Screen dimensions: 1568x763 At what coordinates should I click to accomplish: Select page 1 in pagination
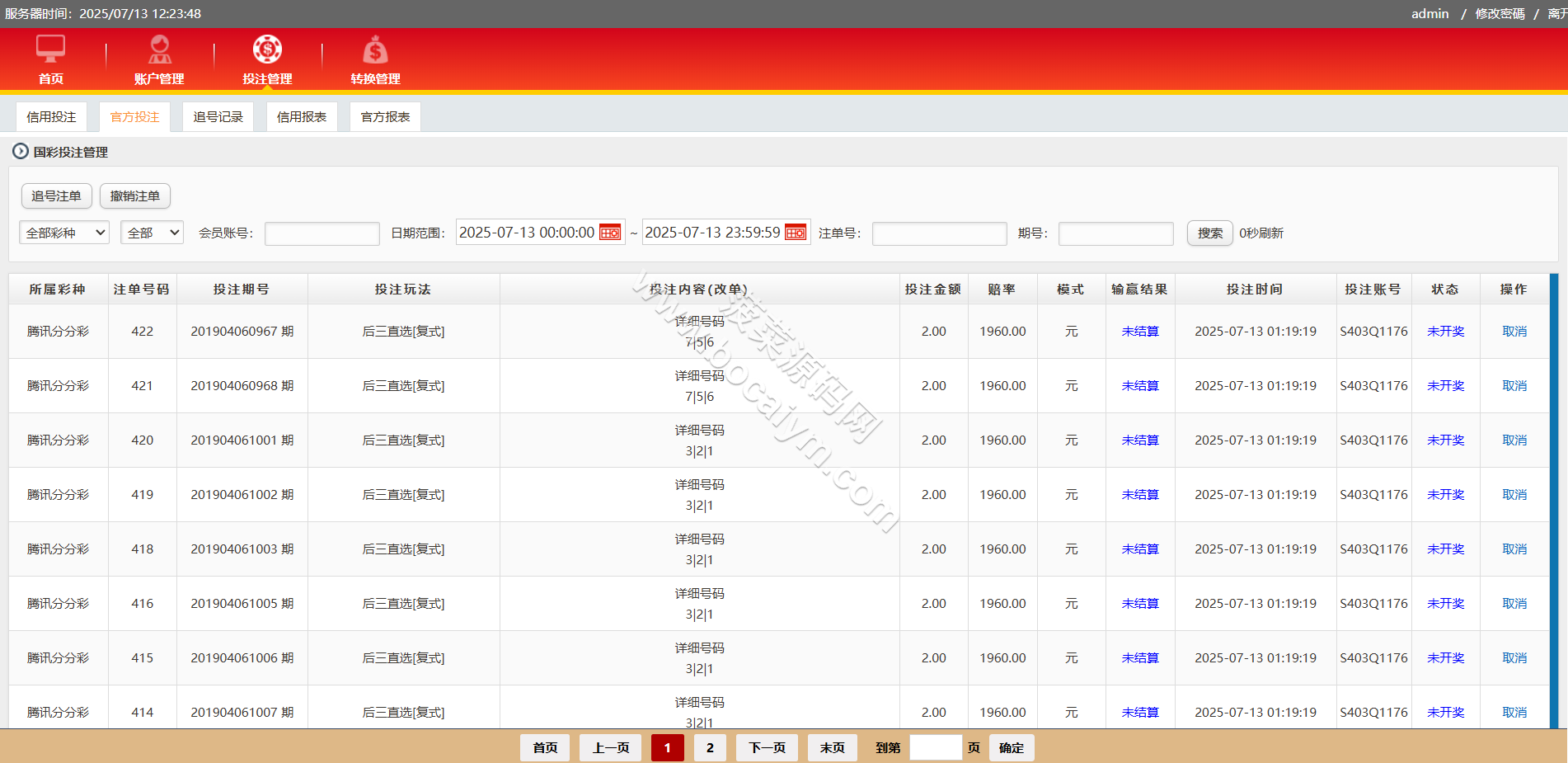click(667, 747)
